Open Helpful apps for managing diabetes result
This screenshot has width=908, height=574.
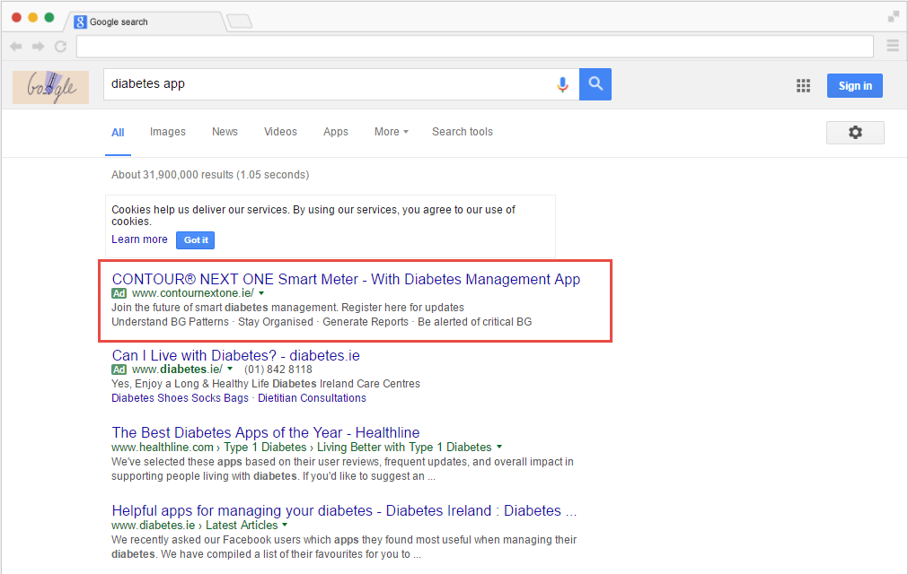(x=344, y=511)
